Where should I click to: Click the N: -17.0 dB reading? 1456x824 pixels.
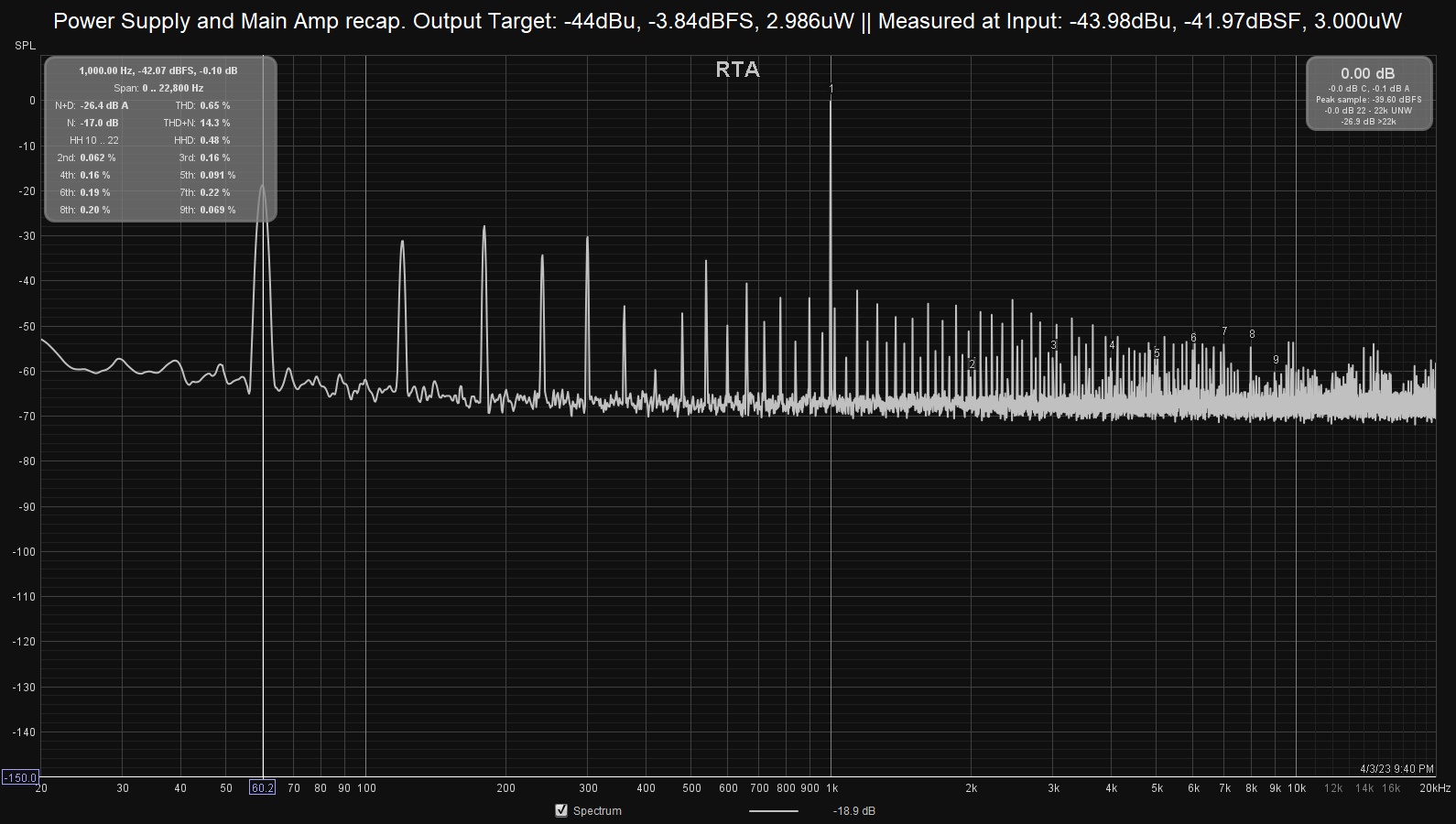[92, 123]
